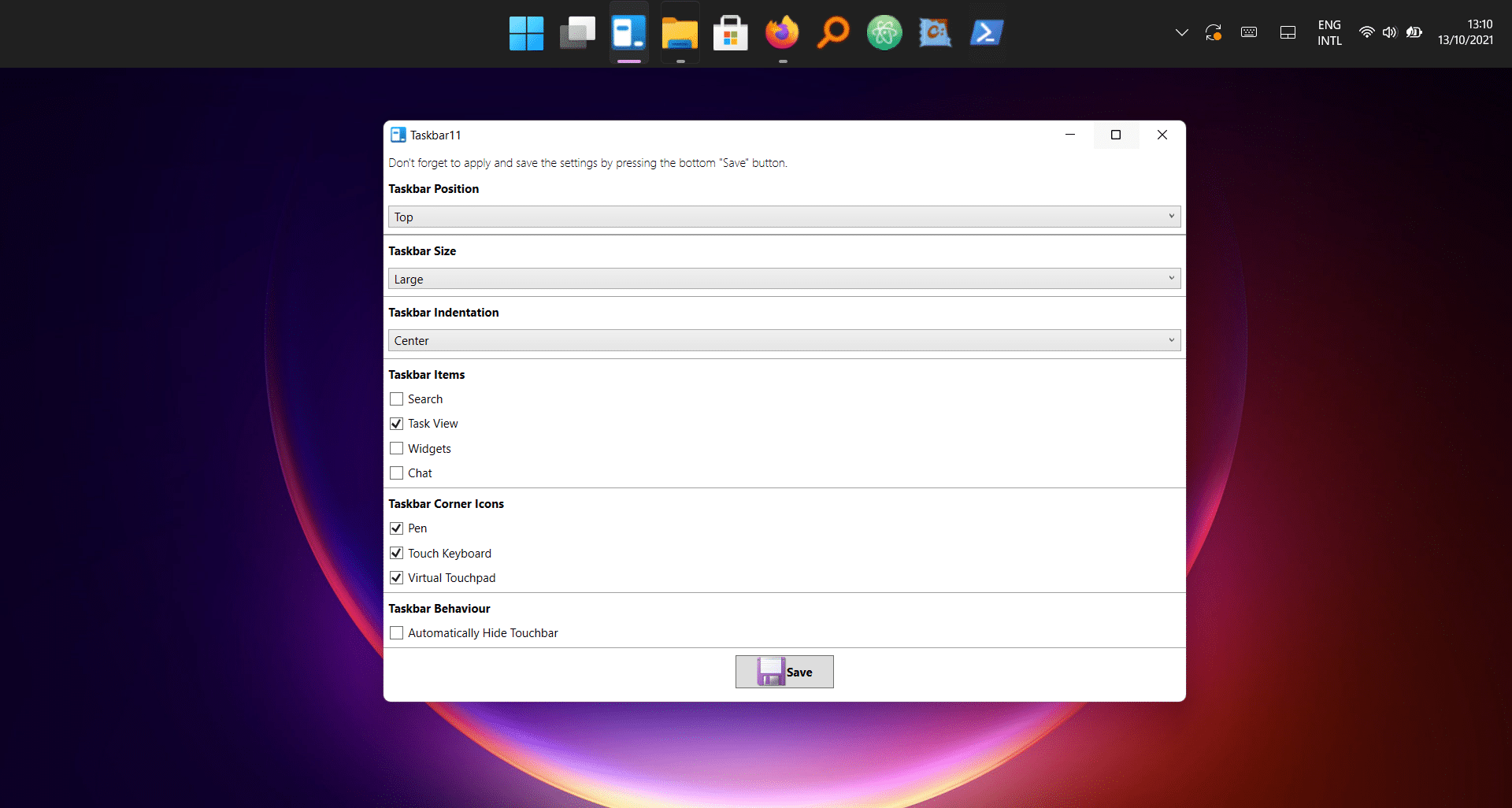1512x808 pixels.
Task: Open the touch keyboard from the system tray
Action: (1248, 32)
